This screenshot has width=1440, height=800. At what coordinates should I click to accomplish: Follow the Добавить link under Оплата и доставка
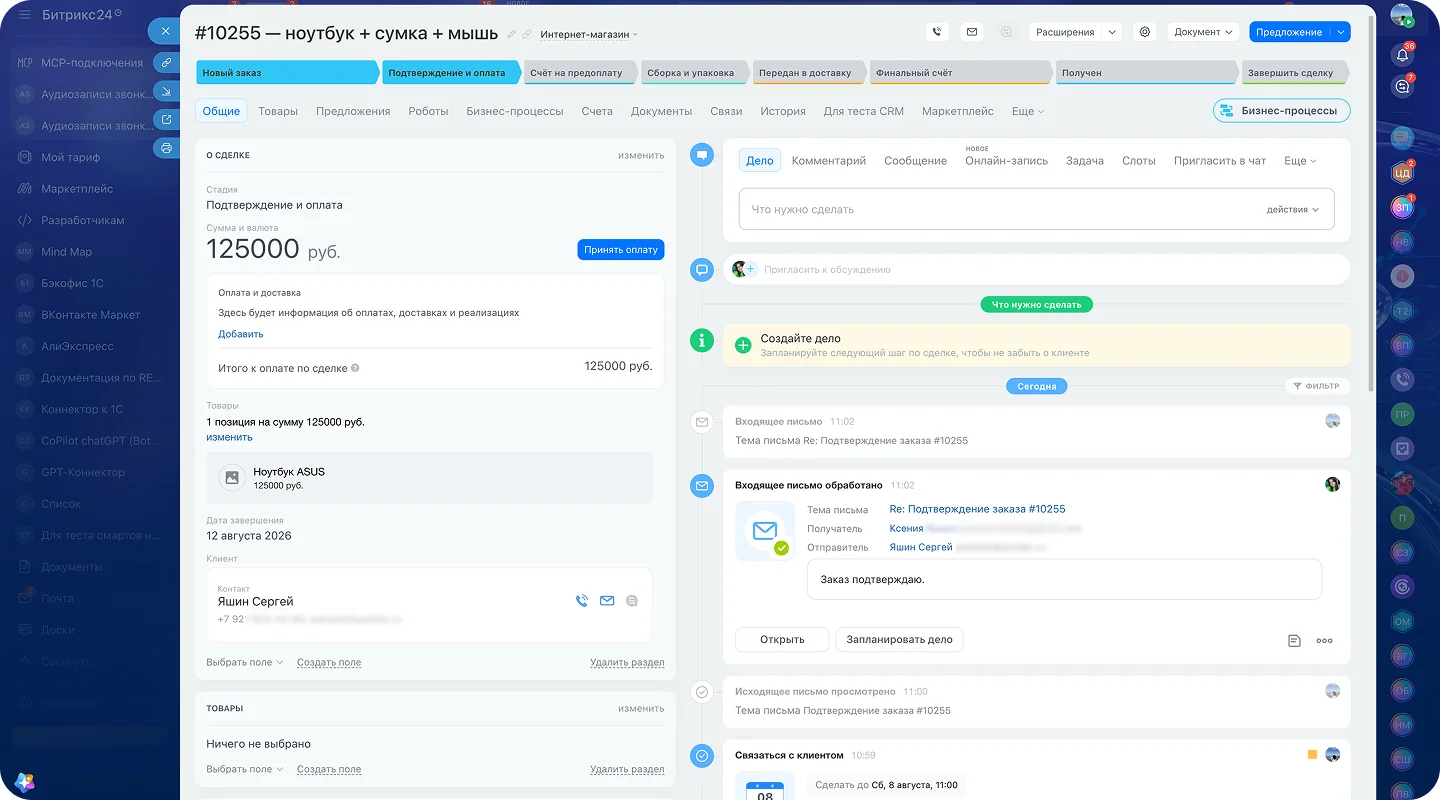tap(241, 334)
